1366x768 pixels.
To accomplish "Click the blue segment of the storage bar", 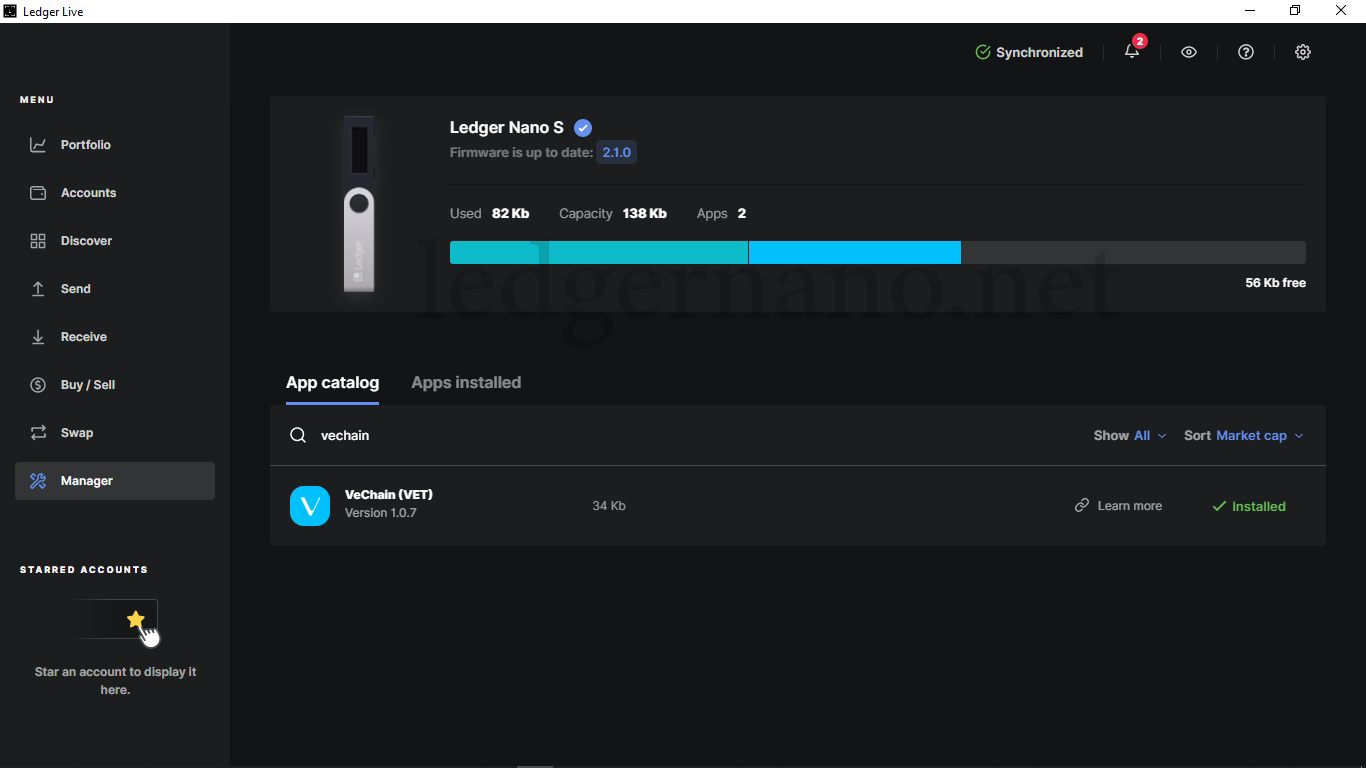I will [x=855, y=253].
